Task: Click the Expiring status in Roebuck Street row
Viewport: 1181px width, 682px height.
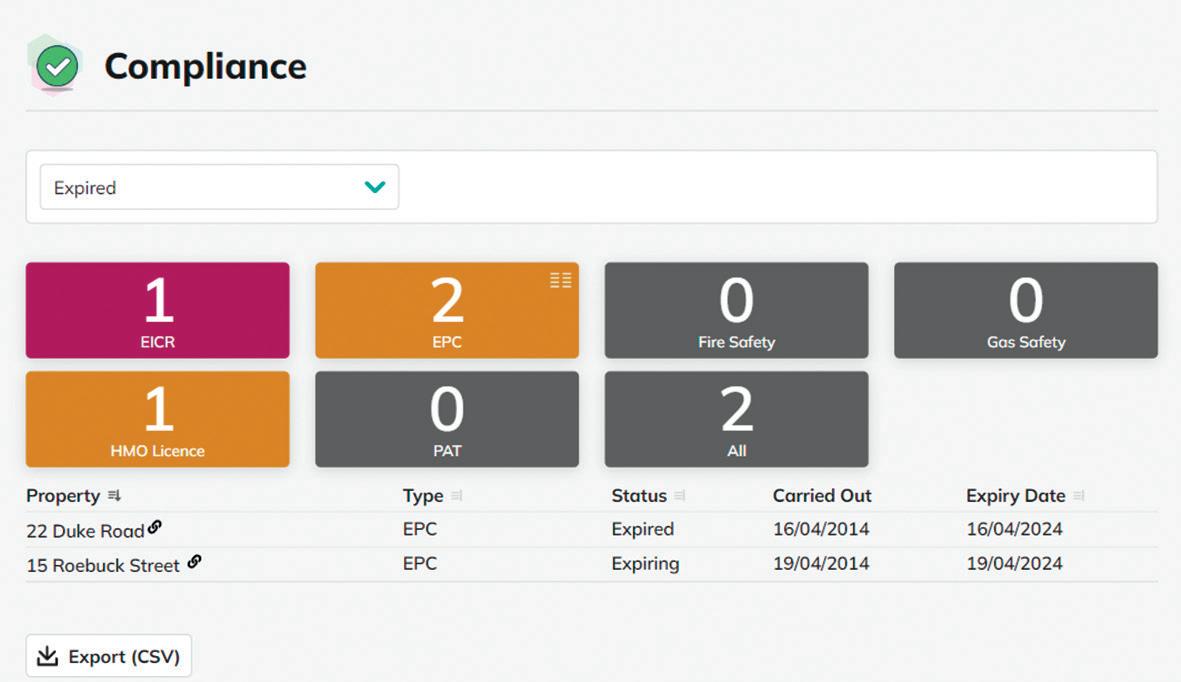Action: [x=645, y=564]
